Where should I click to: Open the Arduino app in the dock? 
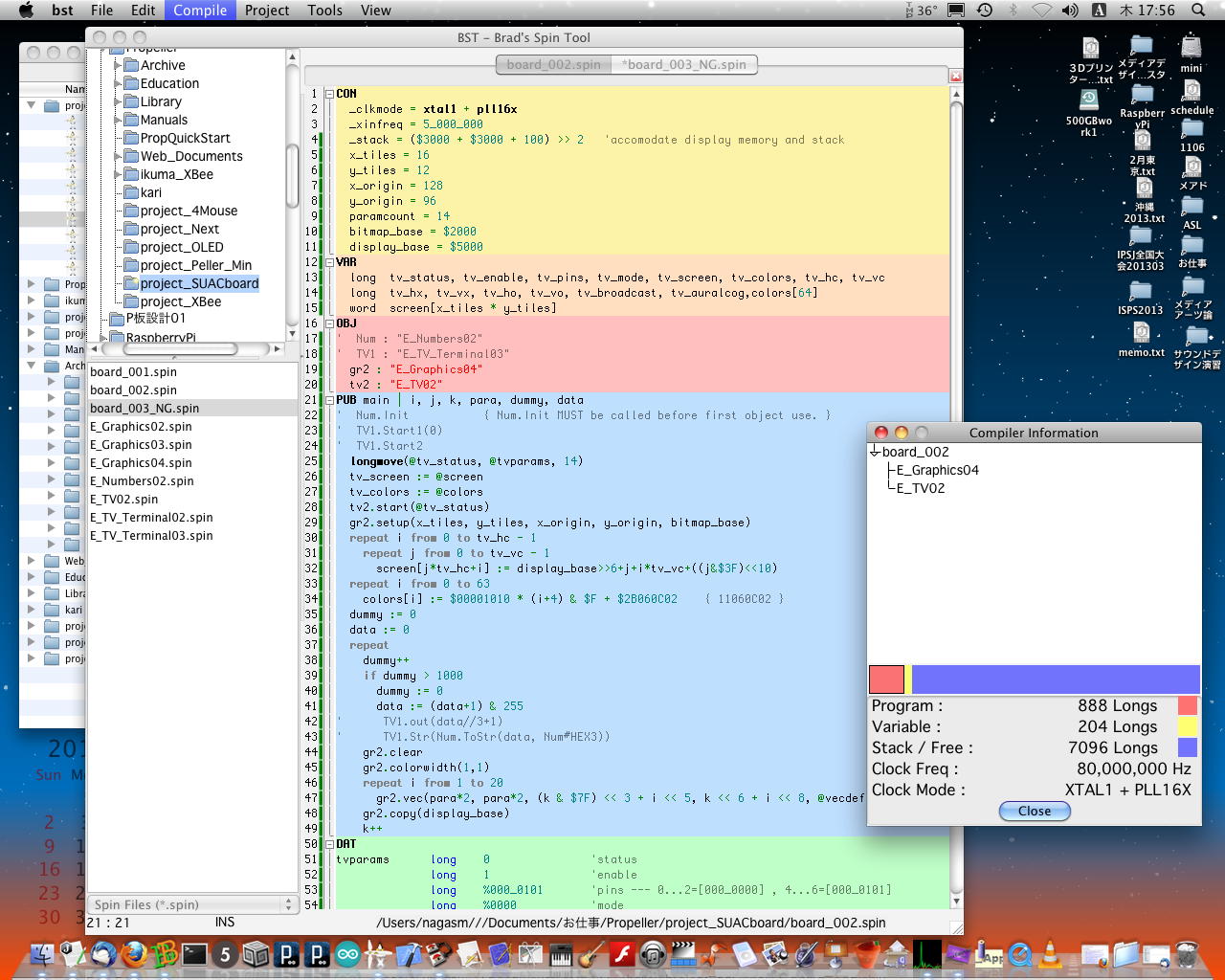[x=347, y=954]
